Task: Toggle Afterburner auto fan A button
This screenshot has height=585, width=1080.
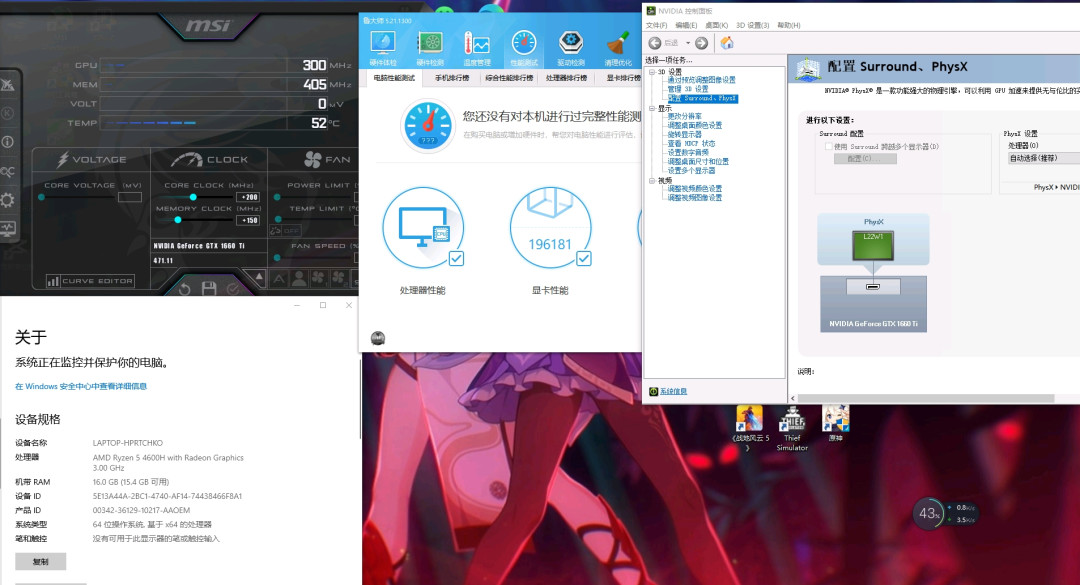Action: point(279,278)
